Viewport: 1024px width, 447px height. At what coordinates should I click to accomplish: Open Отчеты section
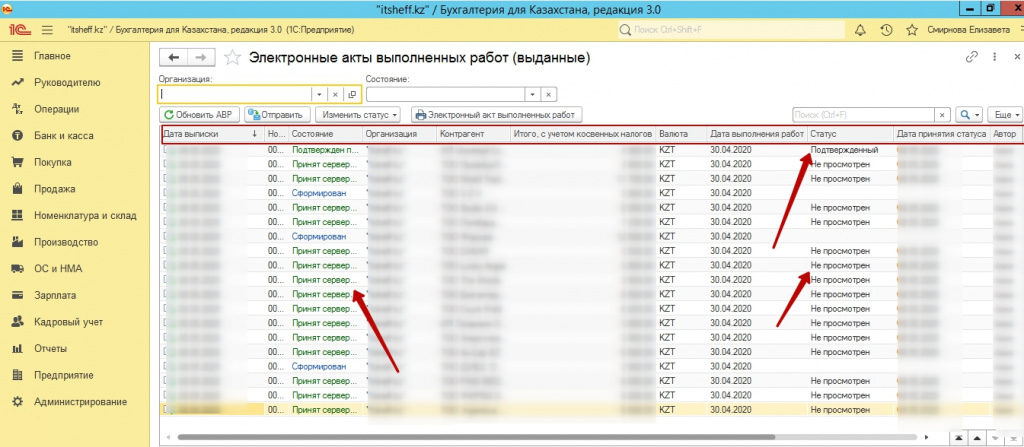point(50,348)
